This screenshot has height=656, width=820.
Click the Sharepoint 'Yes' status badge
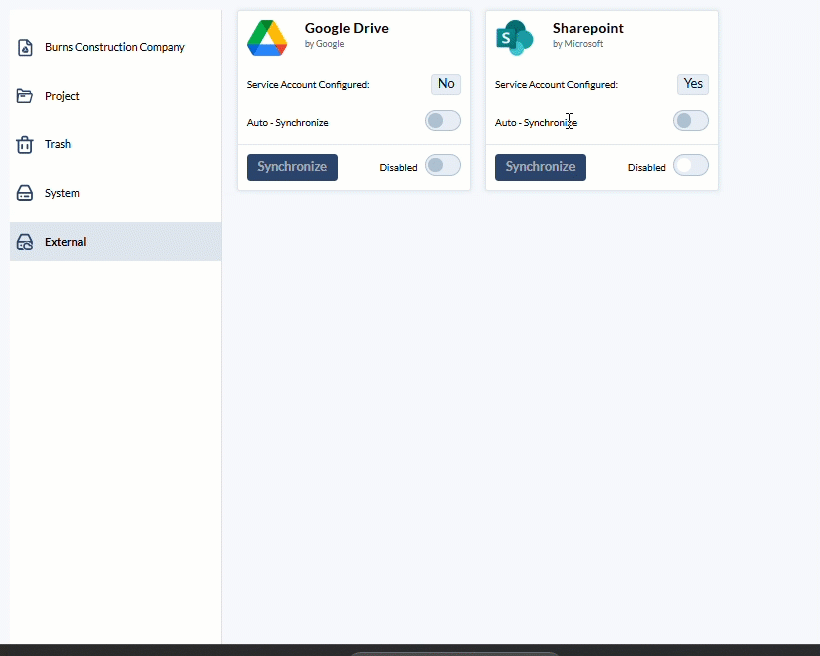pyautogui.click(x=693, y=84)
